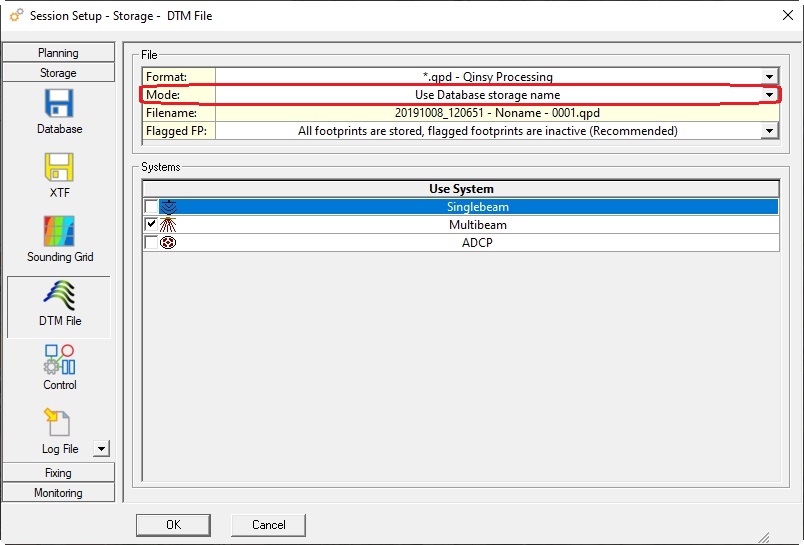This screenshot has height=545, width=804.
Task: Click the Multibeam system icon
Action: [168, 225]
